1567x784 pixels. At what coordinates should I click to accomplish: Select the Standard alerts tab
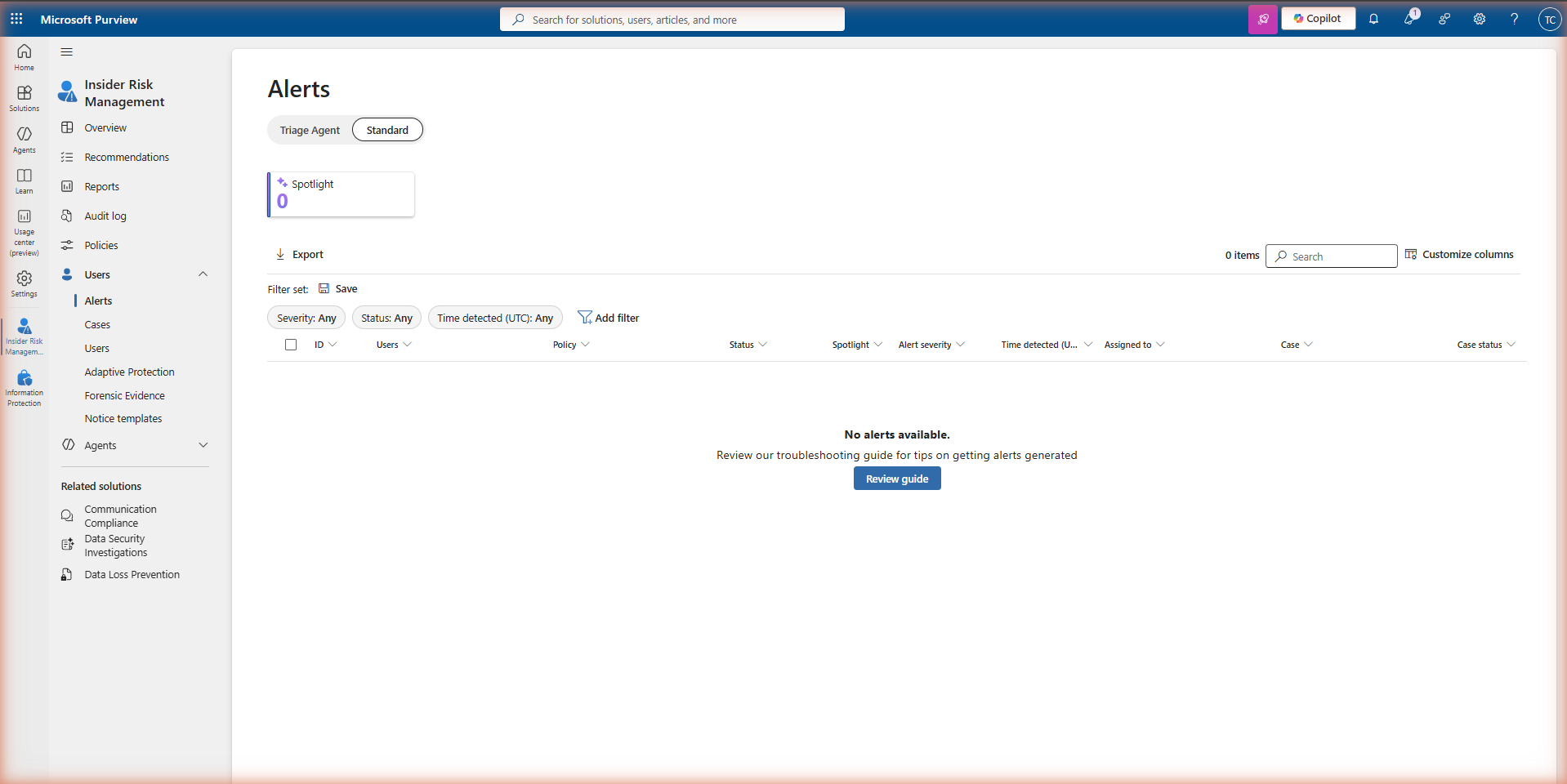click(386, 129)
